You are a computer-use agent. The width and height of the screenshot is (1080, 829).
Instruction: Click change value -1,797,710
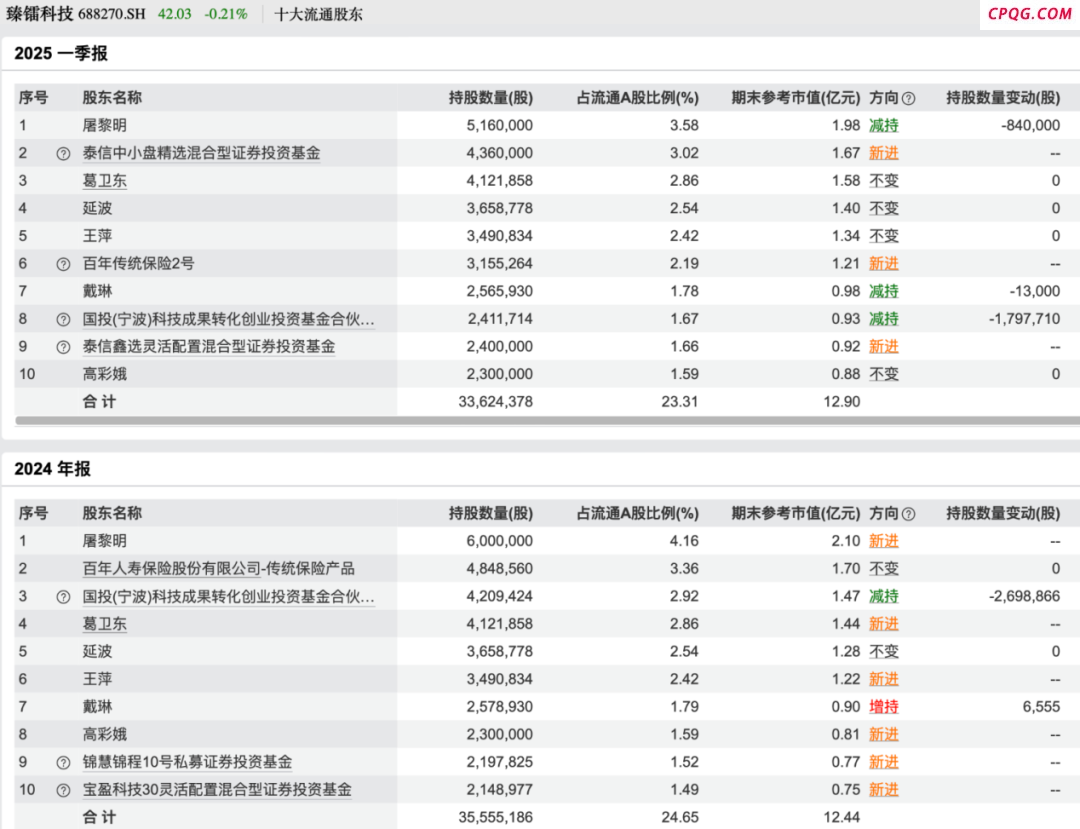click(1024, 319)
